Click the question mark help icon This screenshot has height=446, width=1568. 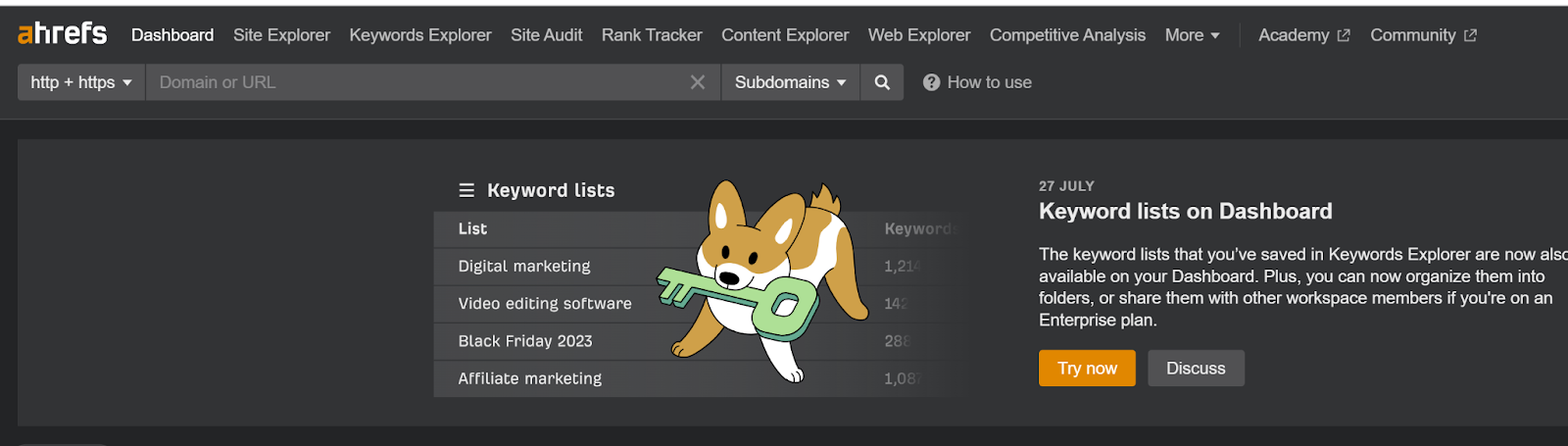point(931,82)
